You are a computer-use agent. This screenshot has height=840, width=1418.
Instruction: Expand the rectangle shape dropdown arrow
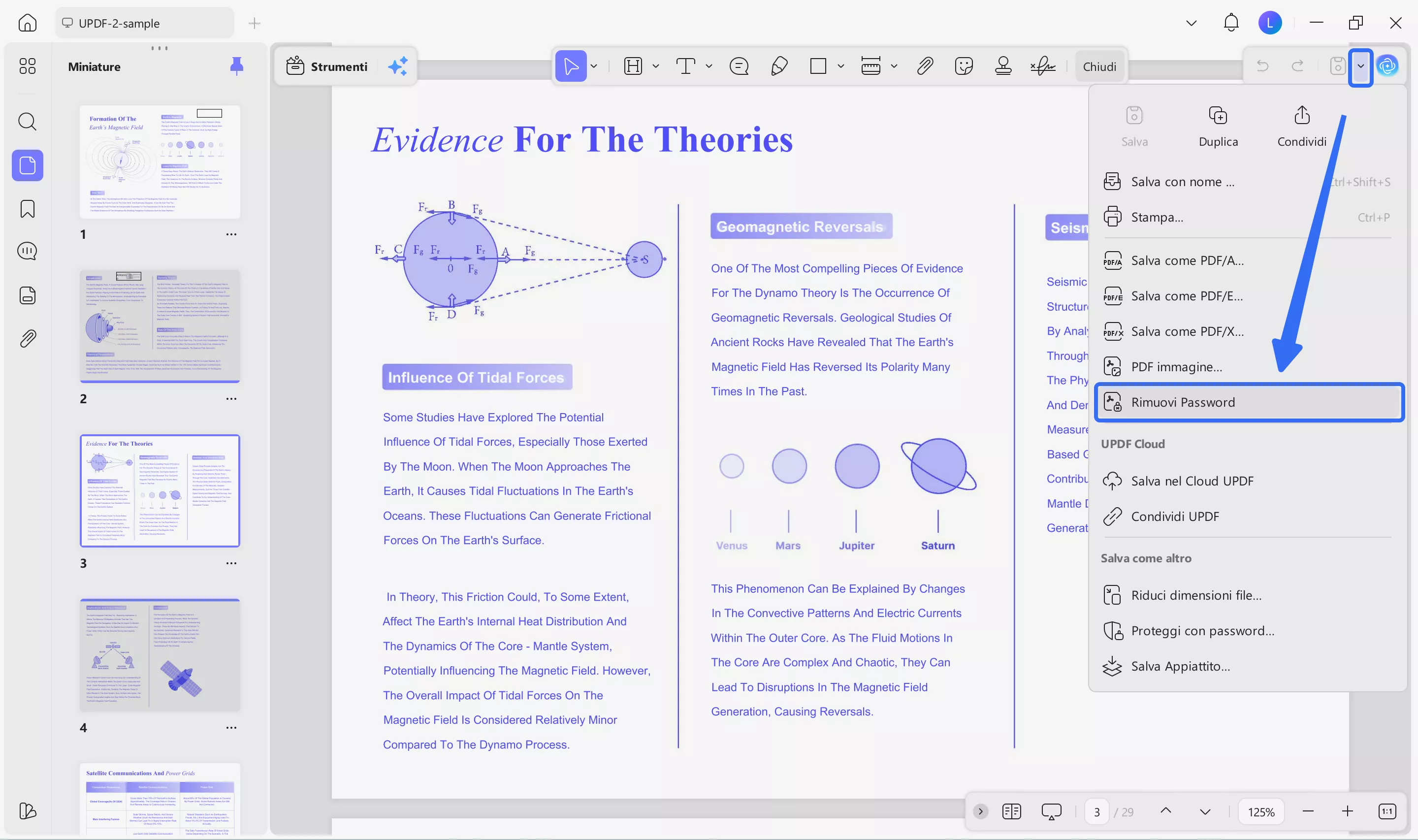tap(841, 66)
